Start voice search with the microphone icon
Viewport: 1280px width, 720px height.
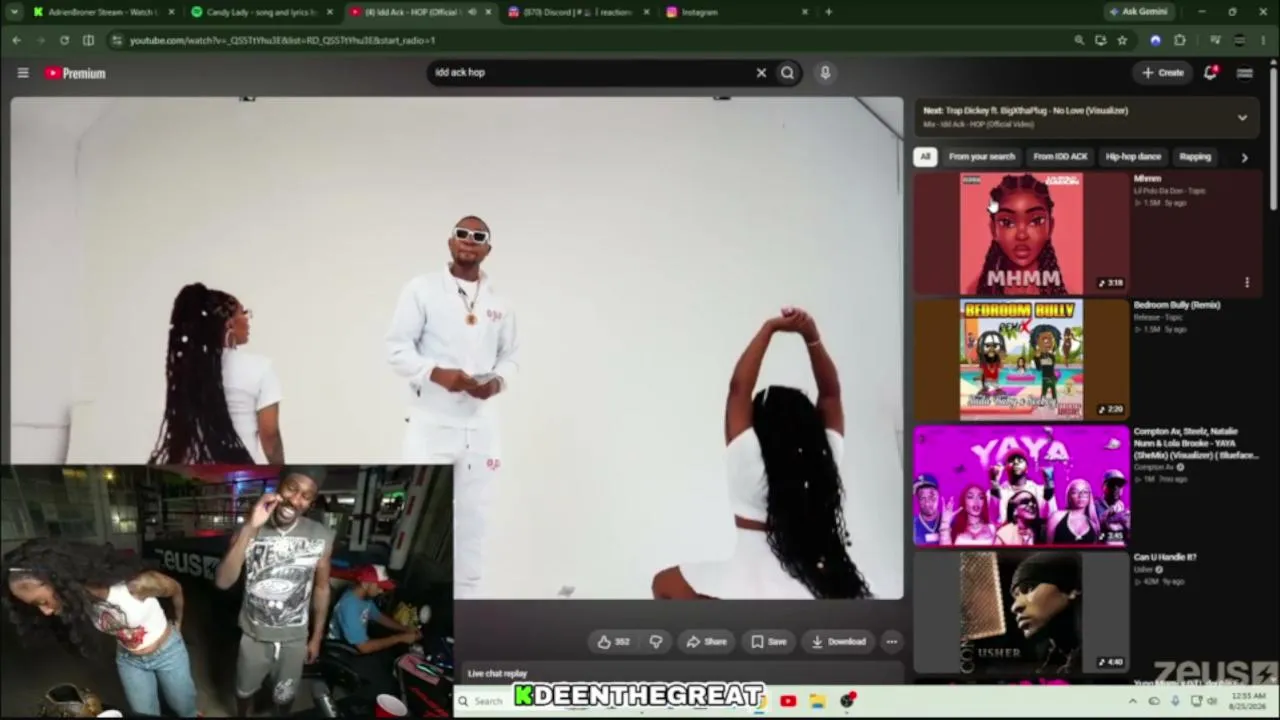coord(825,72)
